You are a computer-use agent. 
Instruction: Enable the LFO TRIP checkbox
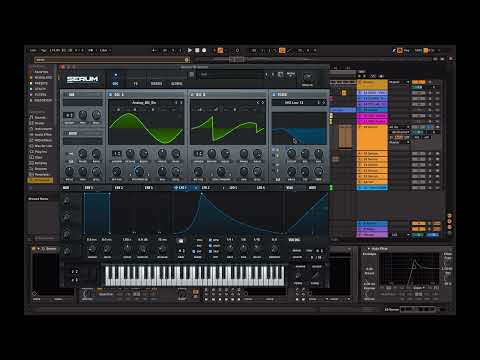210,251
